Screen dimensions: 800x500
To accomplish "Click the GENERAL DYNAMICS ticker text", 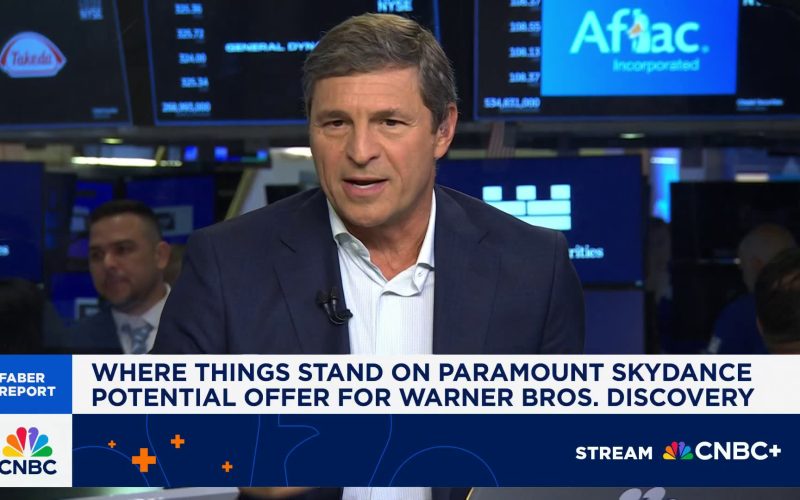I will (271, 47).
